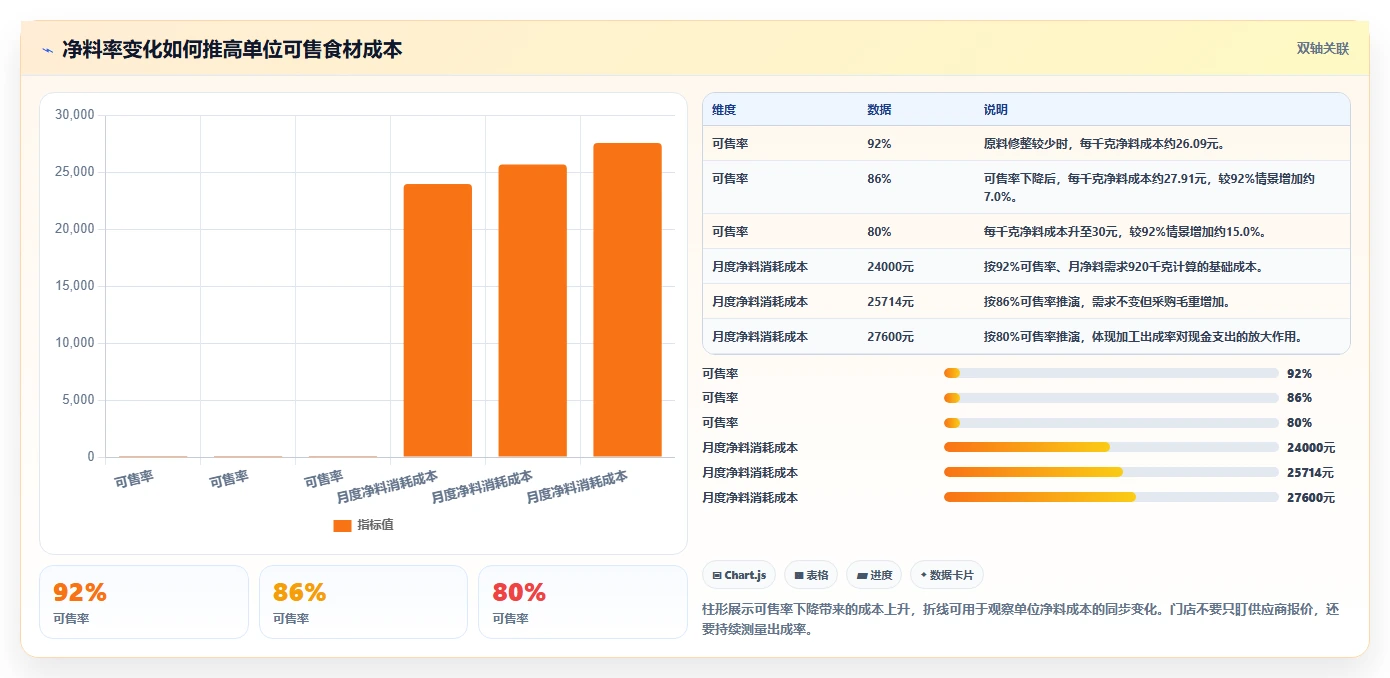Image resolution: width=1390 pixels, height=678 pixels.
Task: Select the tallest orange bar in the chart
Action: [x=627, y=300]
